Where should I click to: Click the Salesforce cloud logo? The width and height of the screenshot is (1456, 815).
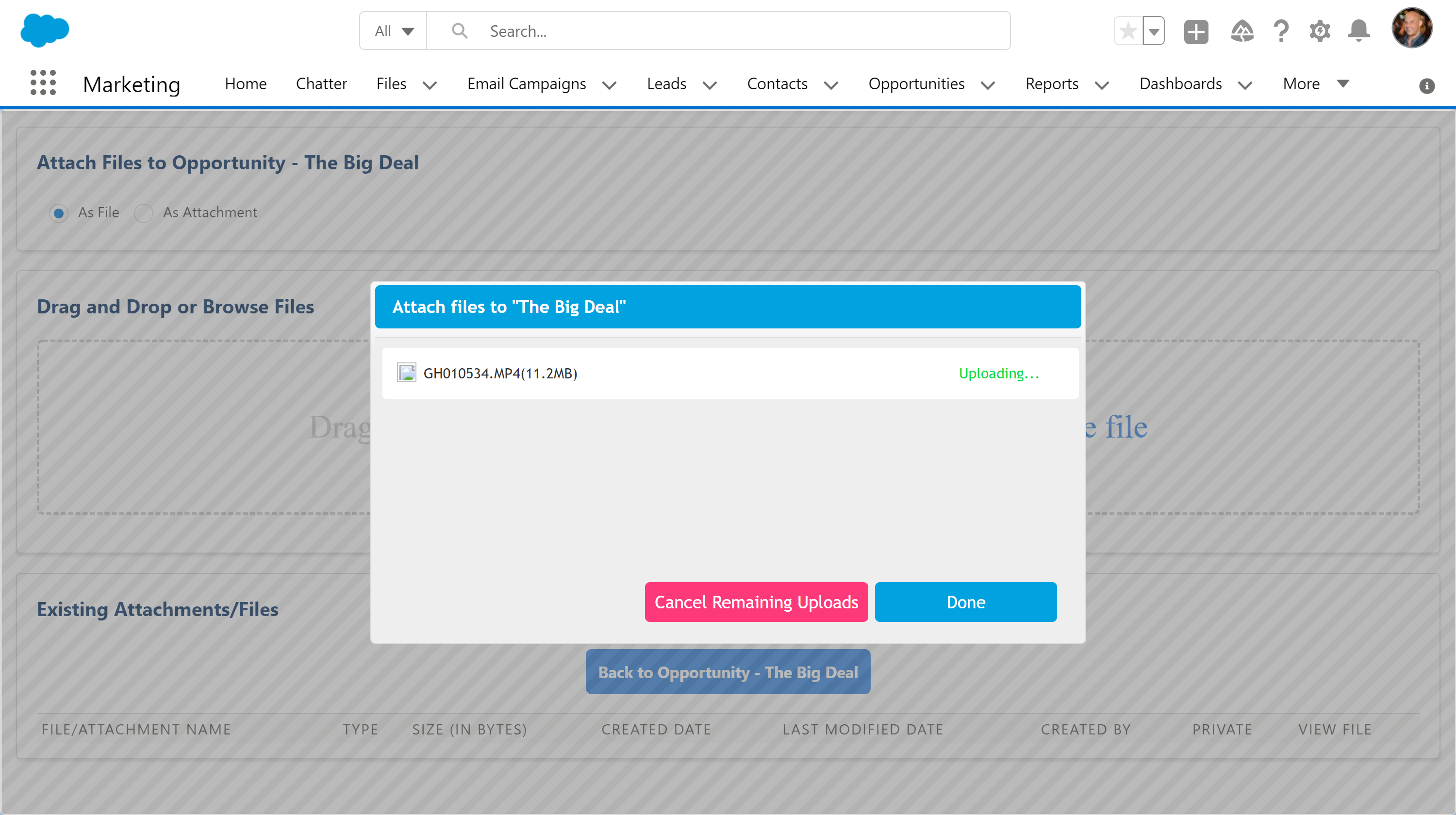pos(45,30)
